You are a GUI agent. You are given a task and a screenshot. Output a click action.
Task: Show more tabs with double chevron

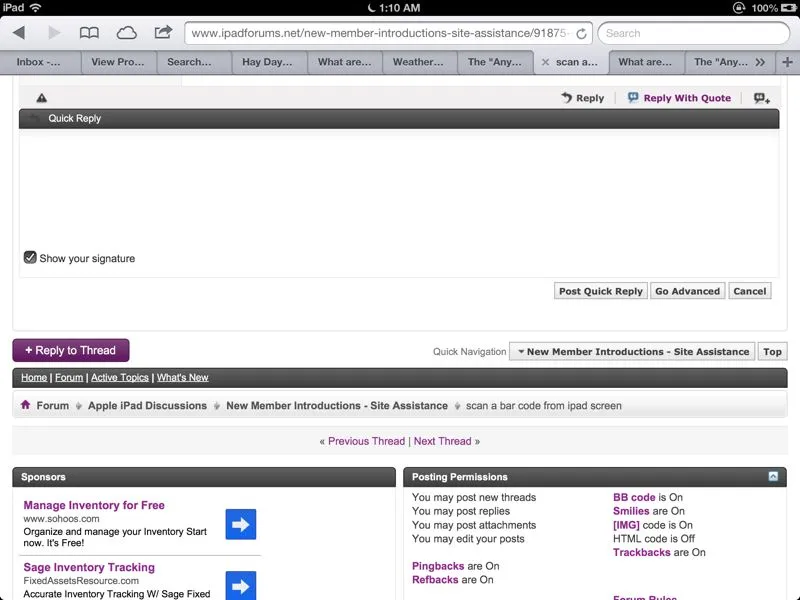[761, 62]
